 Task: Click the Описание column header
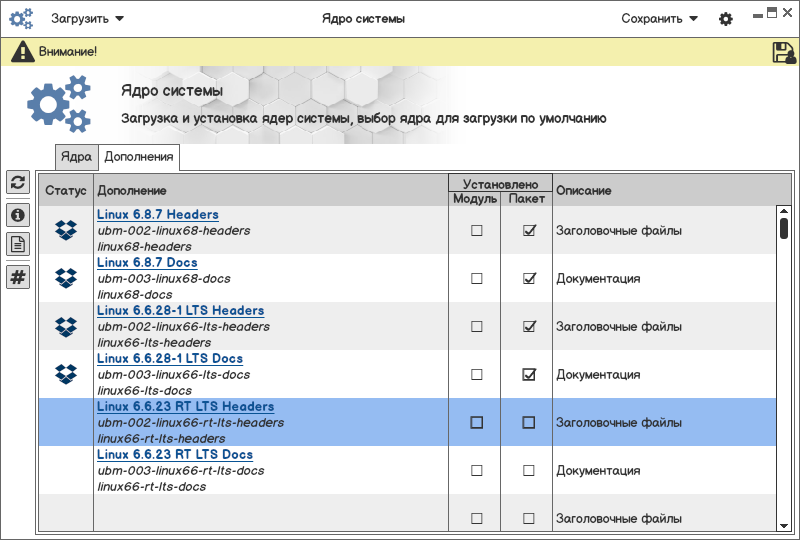click(583, 190)
